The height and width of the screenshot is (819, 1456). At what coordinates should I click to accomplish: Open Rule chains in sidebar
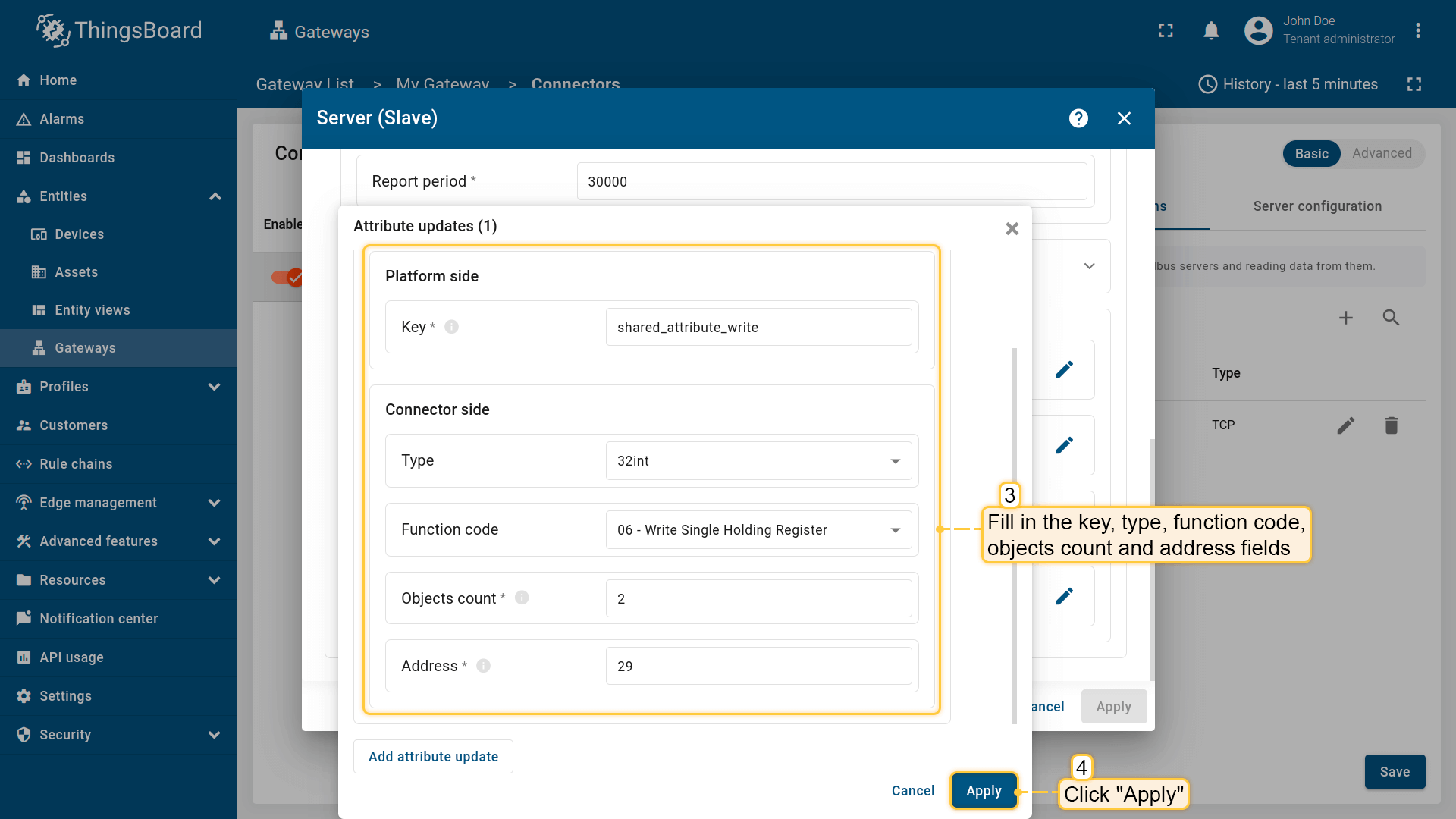pos(76,464)
